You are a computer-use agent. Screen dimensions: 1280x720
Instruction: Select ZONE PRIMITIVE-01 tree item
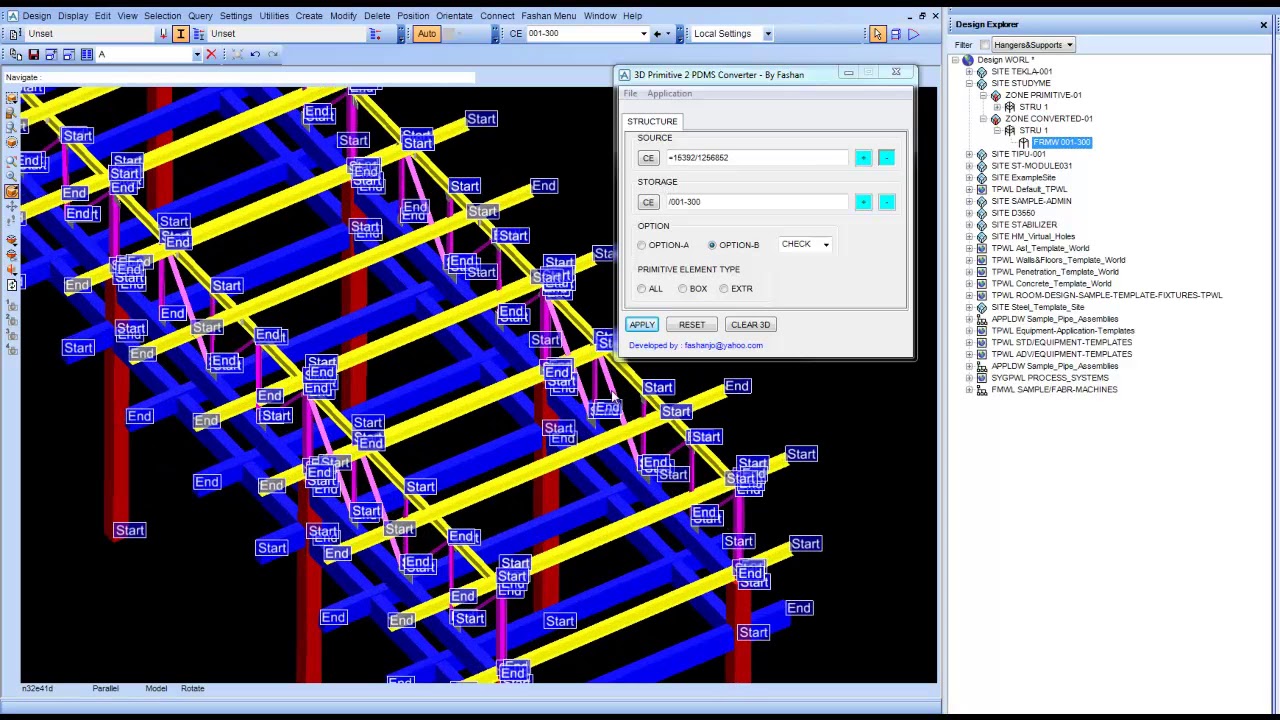point(1043,95)
